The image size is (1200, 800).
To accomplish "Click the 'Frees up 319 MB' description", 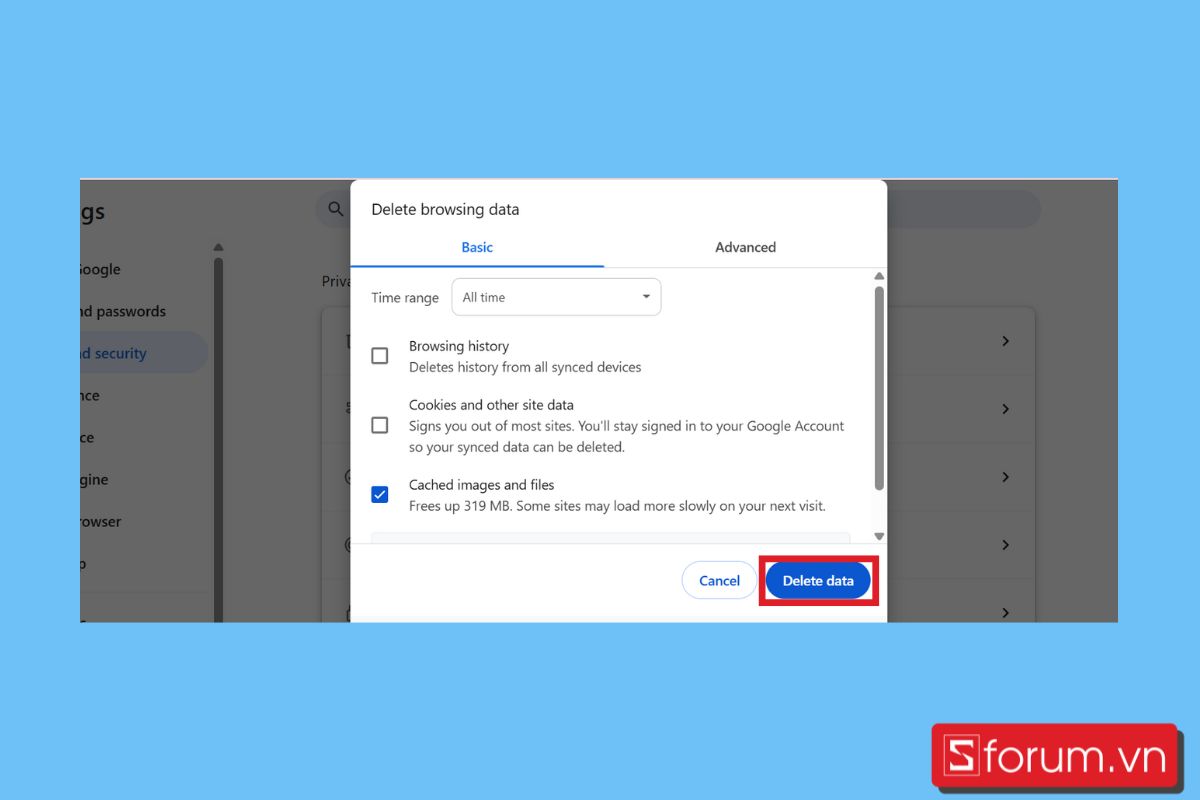I will [617, 506].
